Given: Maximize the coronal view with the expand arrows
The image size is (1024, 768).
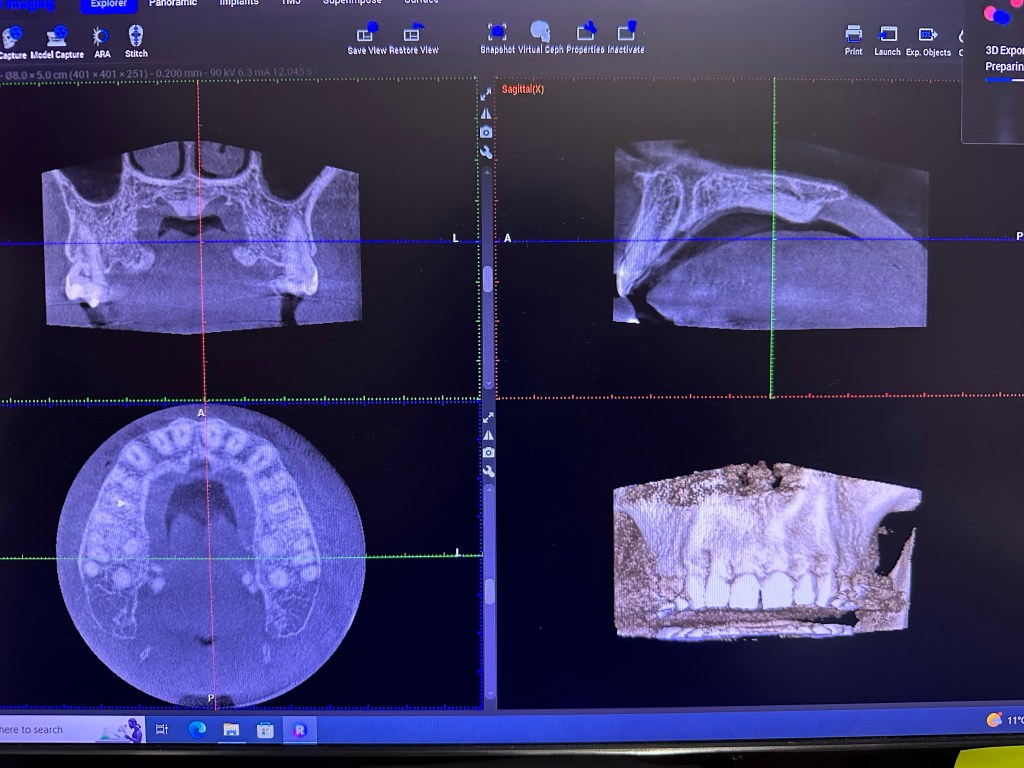Looking at the screenshot, I should pos(486,94).
